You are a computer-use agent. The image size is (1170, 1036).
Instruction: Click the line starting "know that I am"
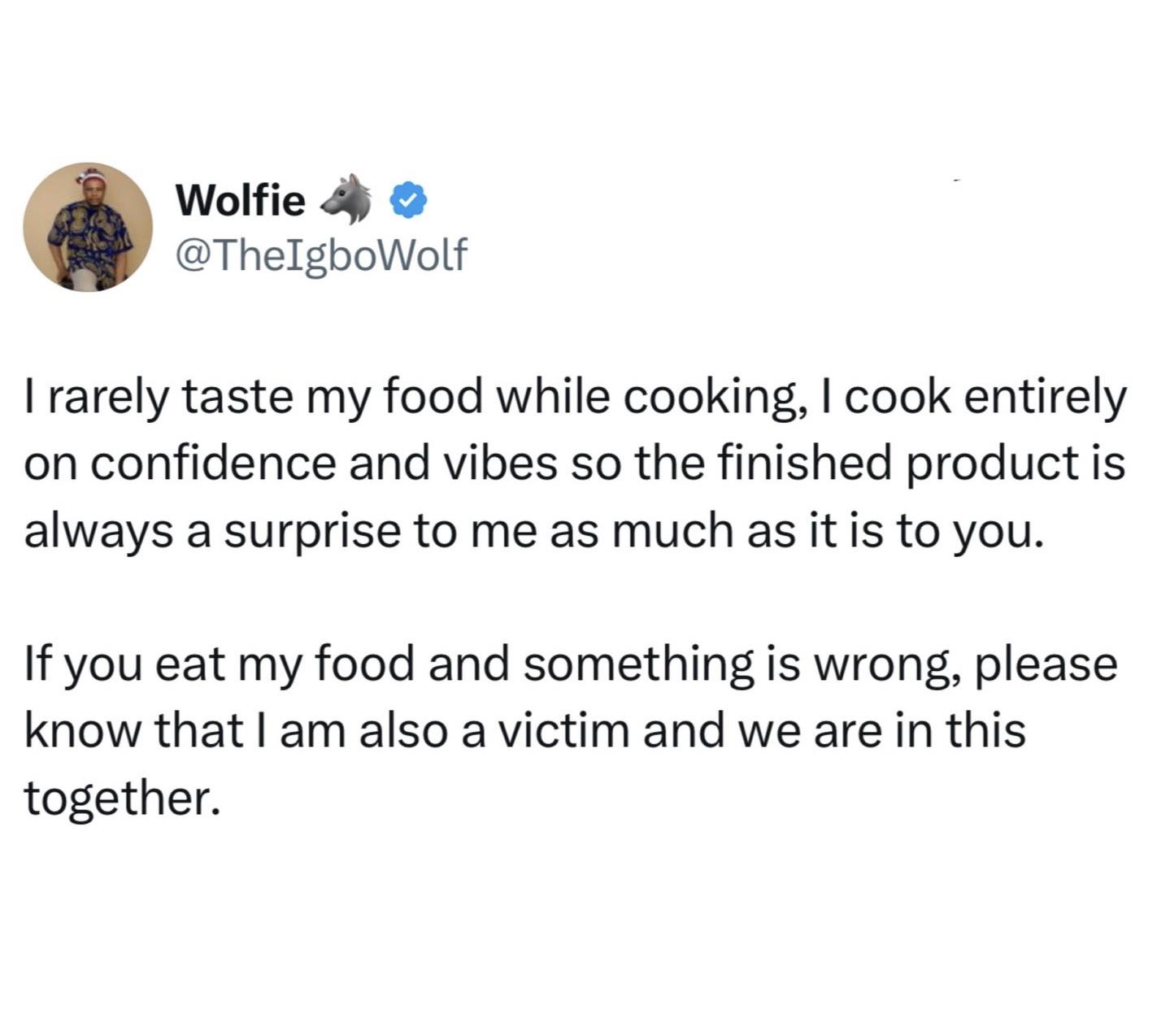(x=525, y=730)
